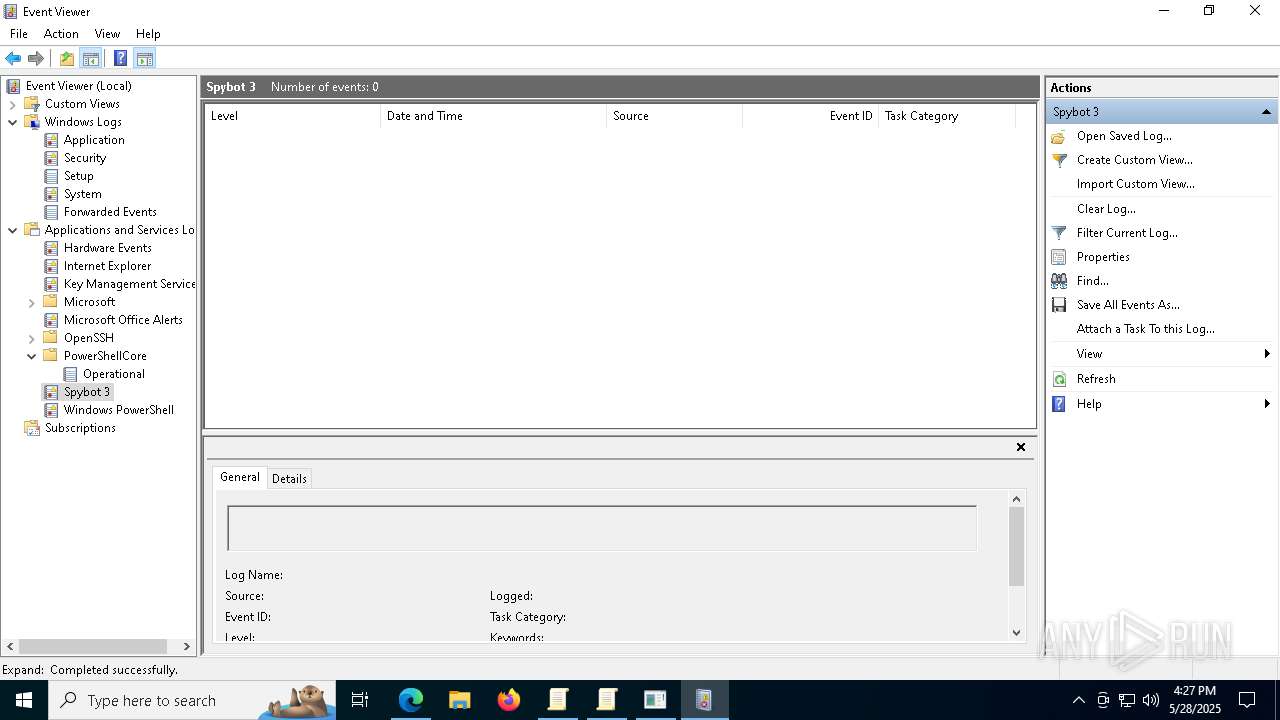The width and height of the screenshot is (1280, 720).
Task: Open Microsoft Office Alerts log
Action: coord(123,320)
